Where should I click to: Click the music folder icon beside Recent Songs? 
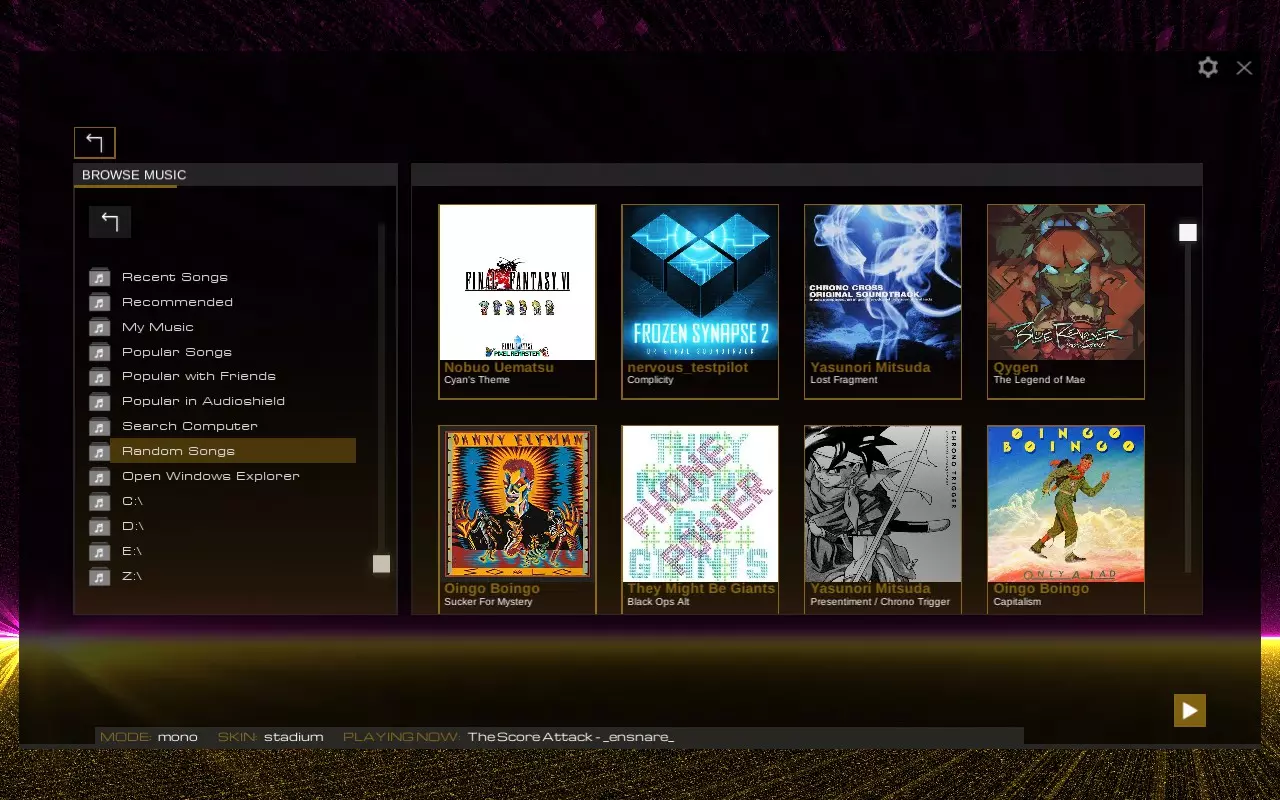tap(99, 277)
